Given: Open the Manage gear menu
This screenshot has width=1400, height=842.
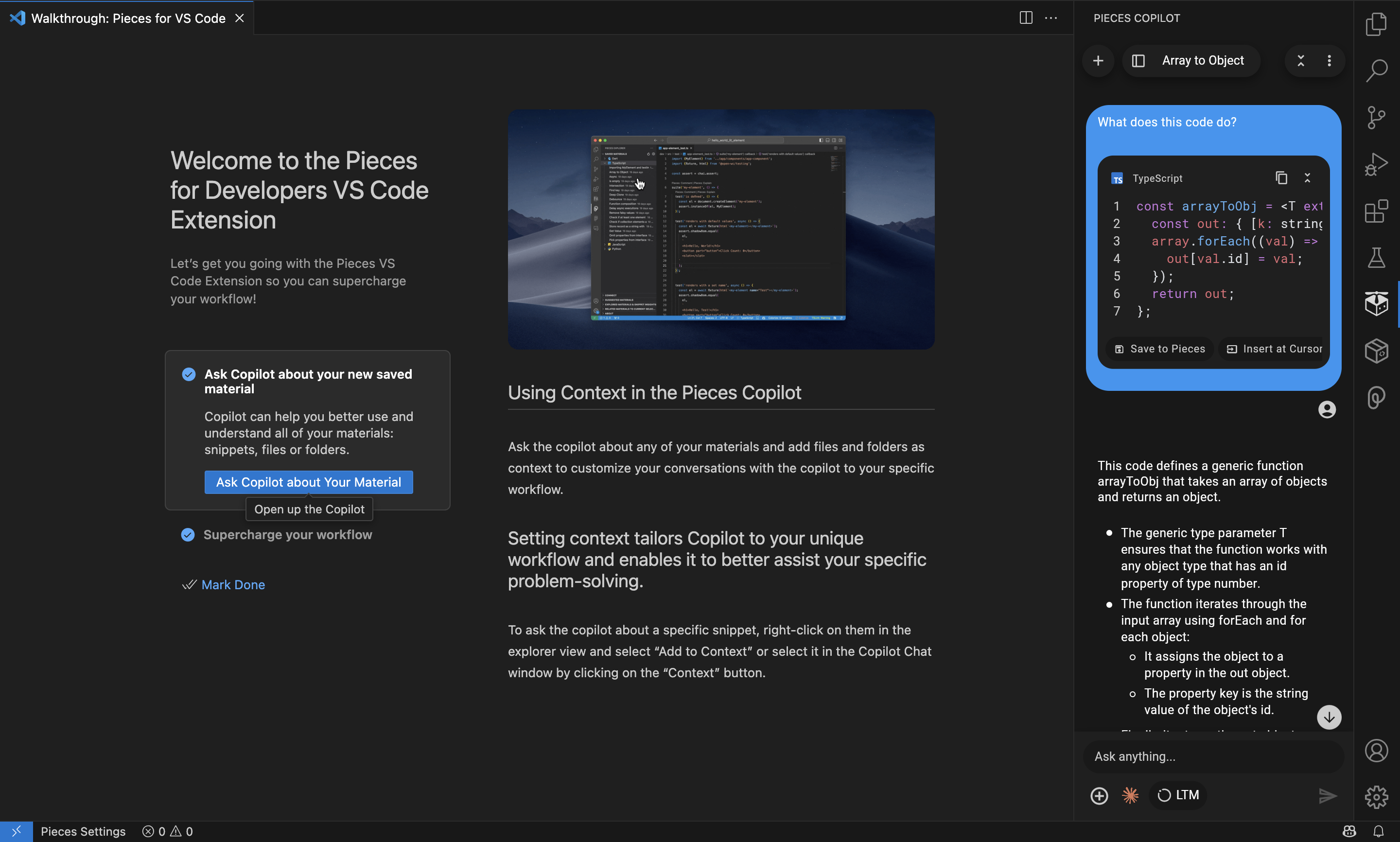Looking at the screenshot, I should tap(1376, 797).
